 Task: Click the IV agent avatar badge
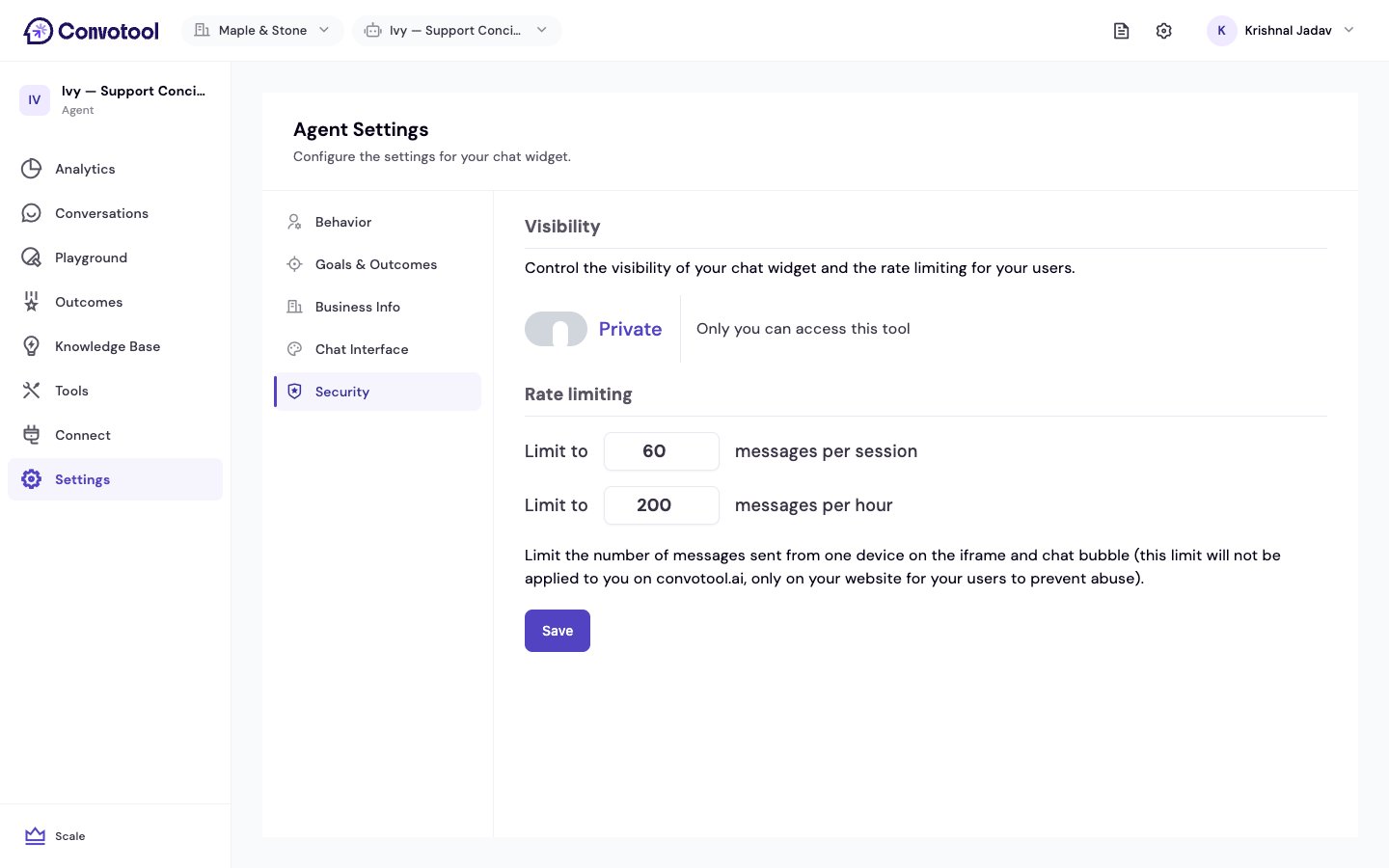pos(35,99)
